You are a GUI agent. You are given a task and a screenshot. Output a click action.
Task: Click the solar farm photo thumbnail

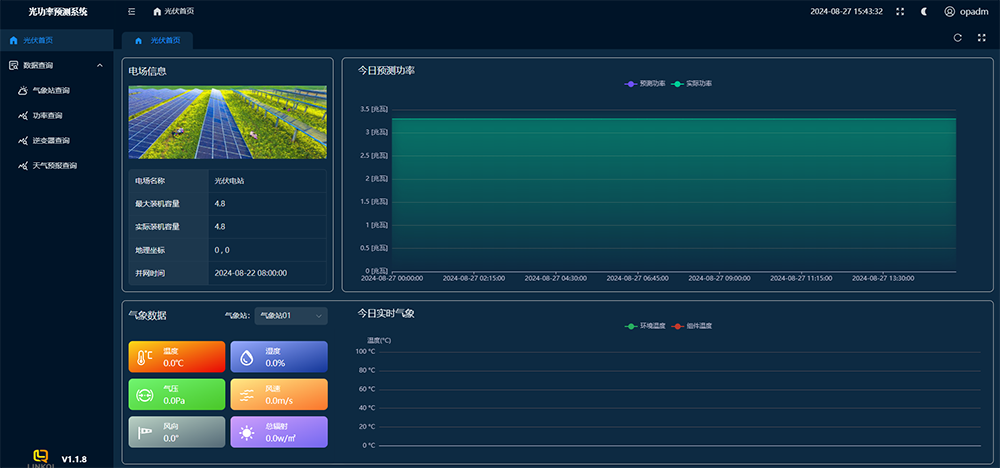tap(227, 122)
